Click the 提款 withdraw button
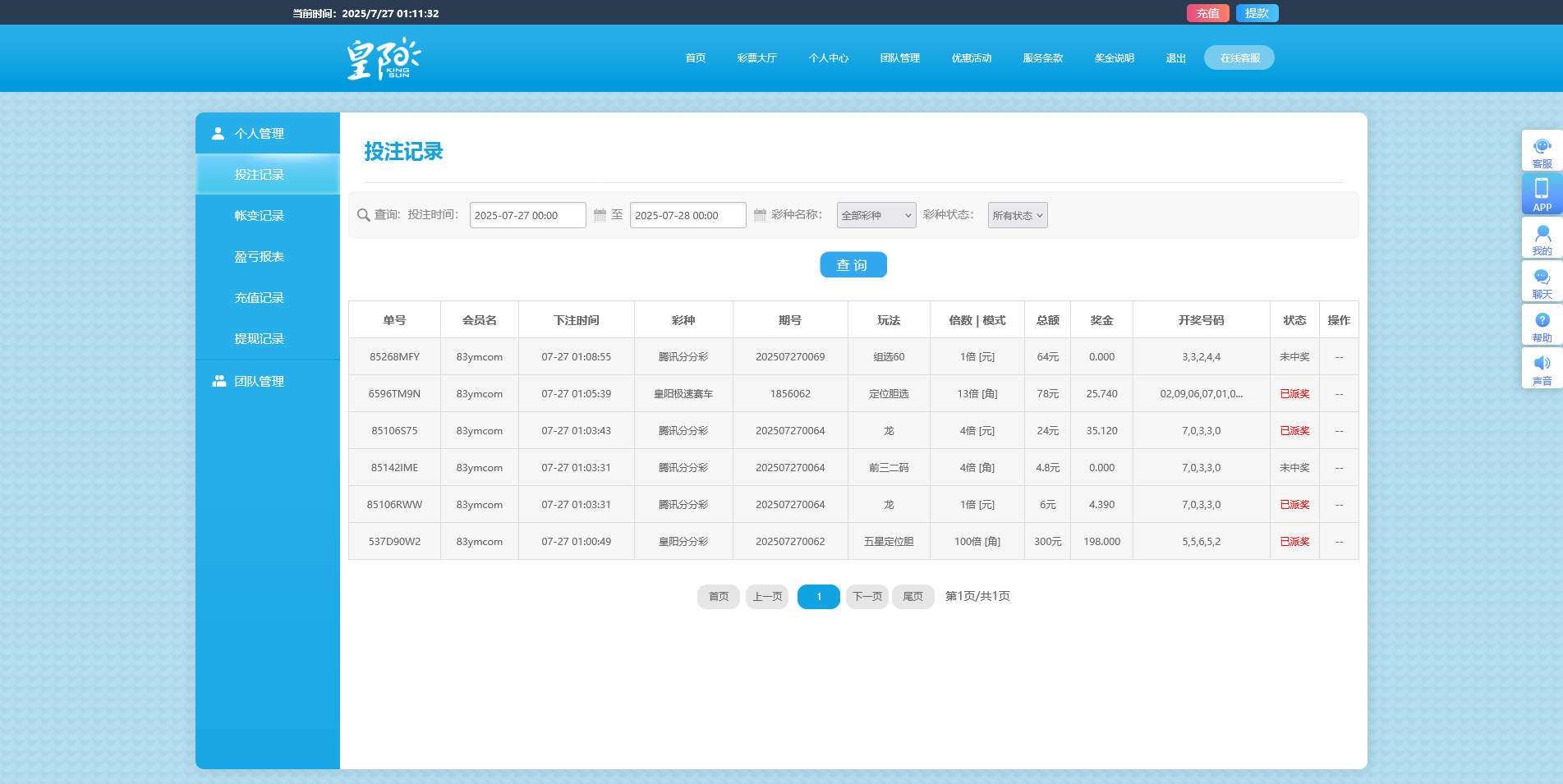 click(x=1257, y=13)
